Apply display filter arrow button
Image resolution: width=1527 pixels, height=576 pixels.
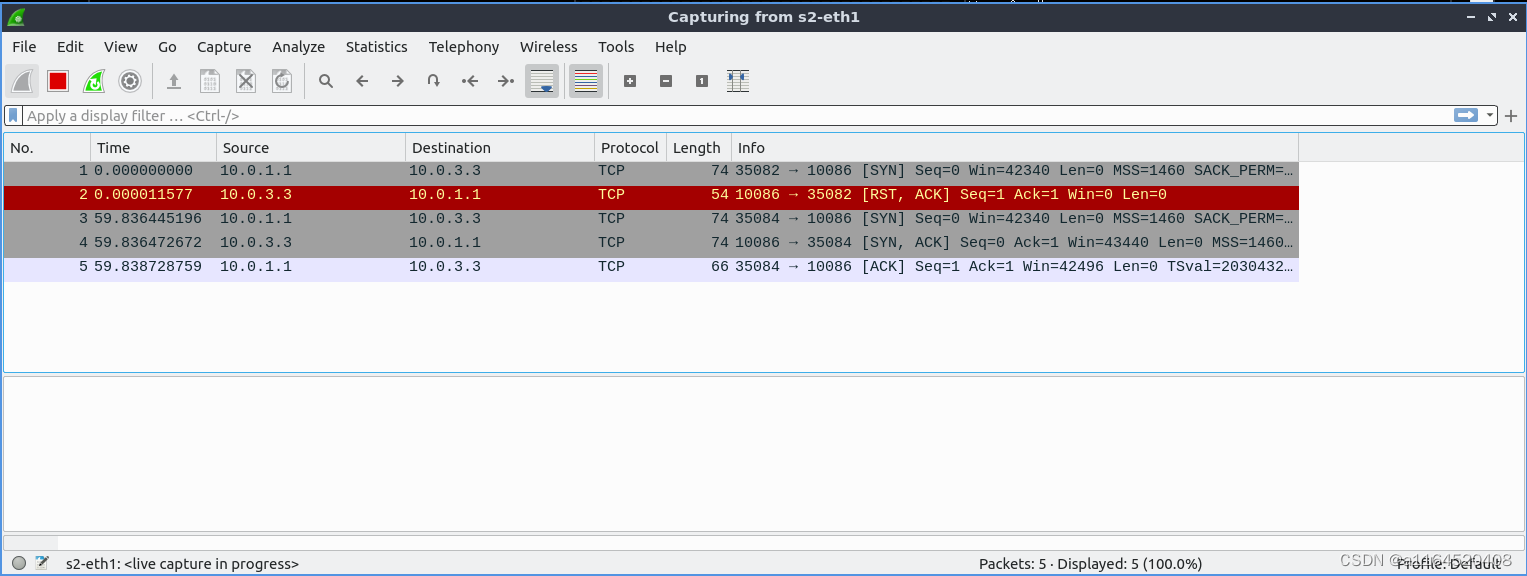[1466, 116]
